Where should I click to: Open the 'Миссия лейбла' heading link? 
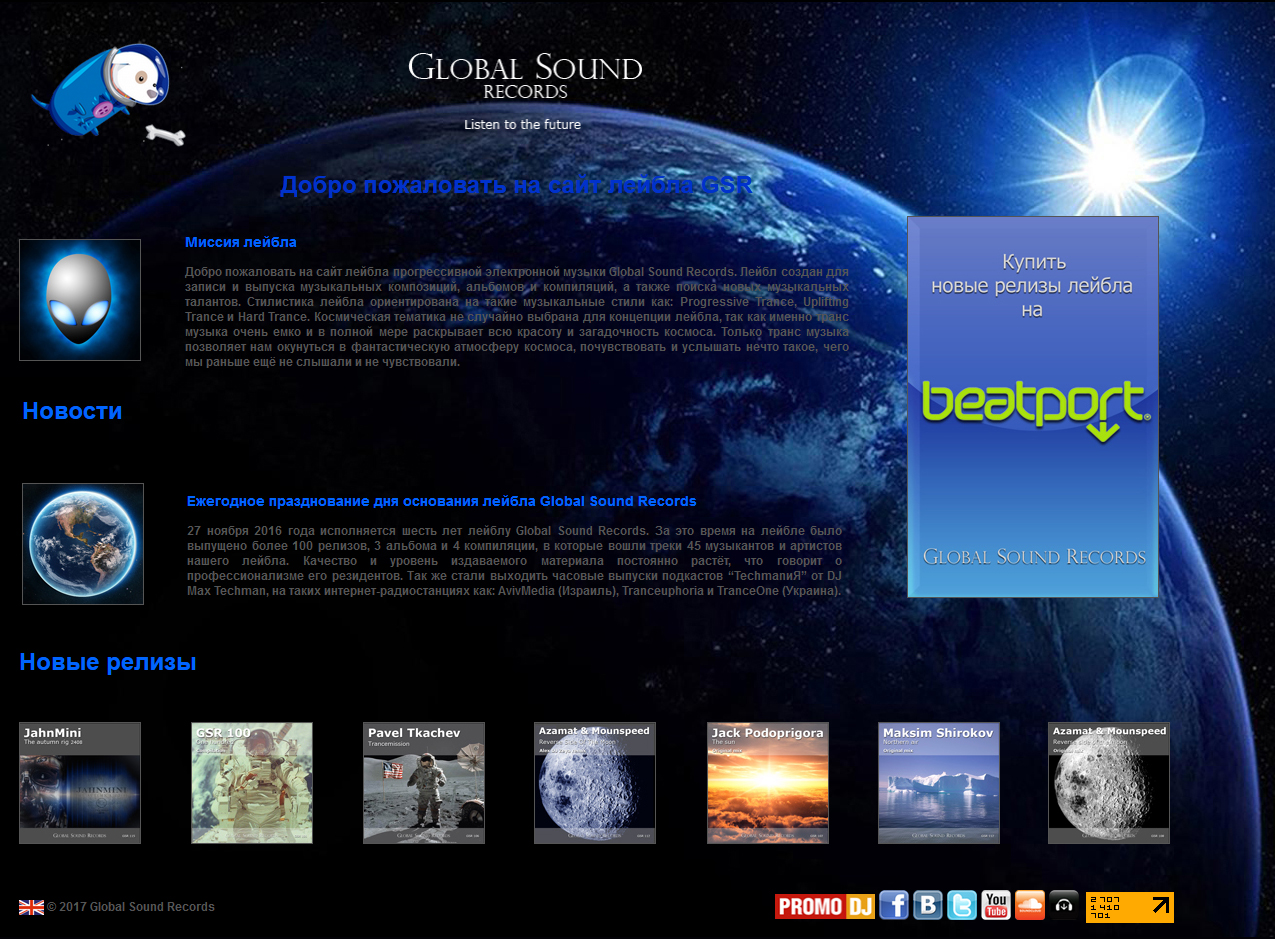point(241,242)
